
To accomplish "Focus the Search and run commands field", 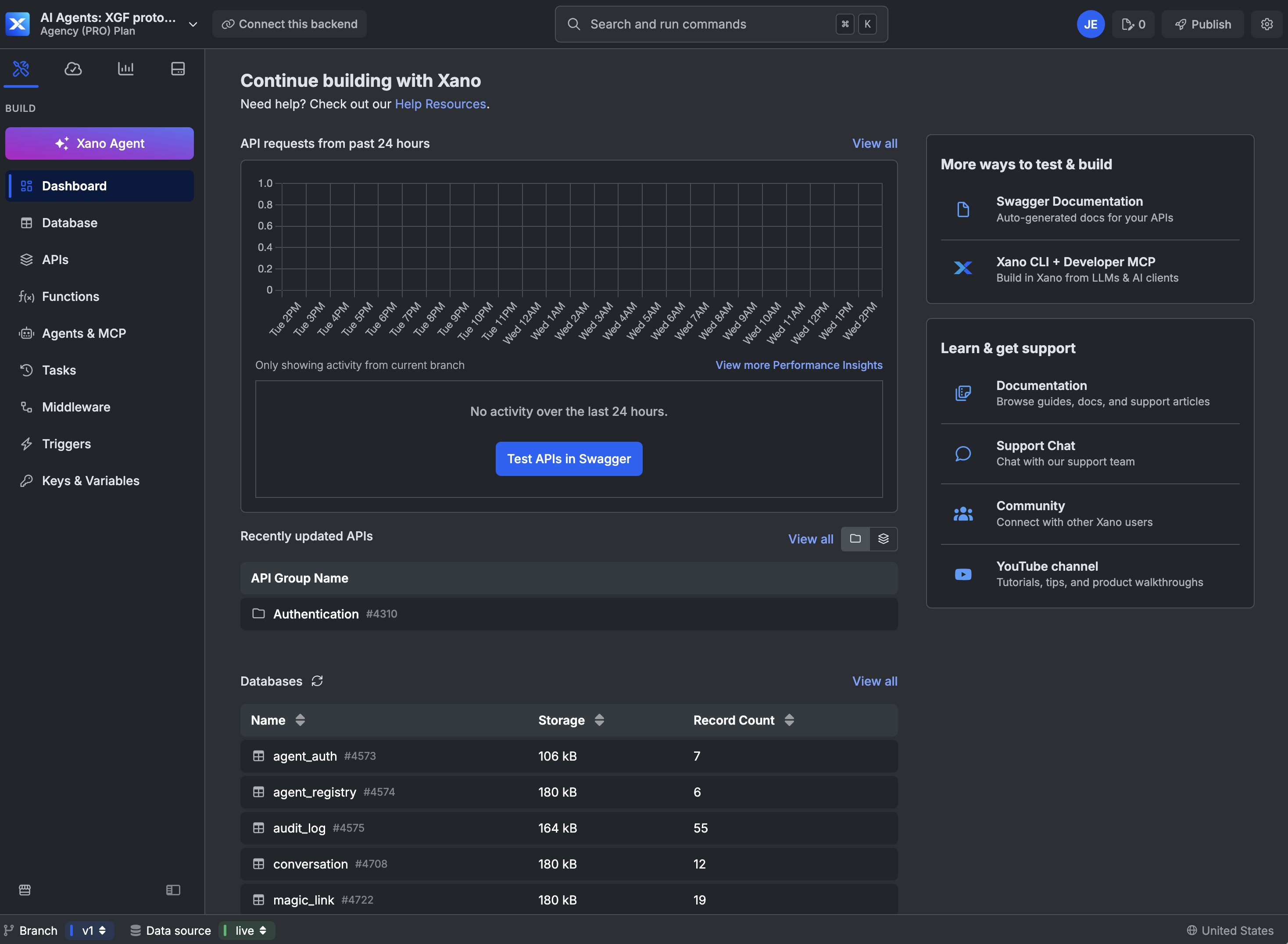I will pyautogui.click(x=721, y=24).
